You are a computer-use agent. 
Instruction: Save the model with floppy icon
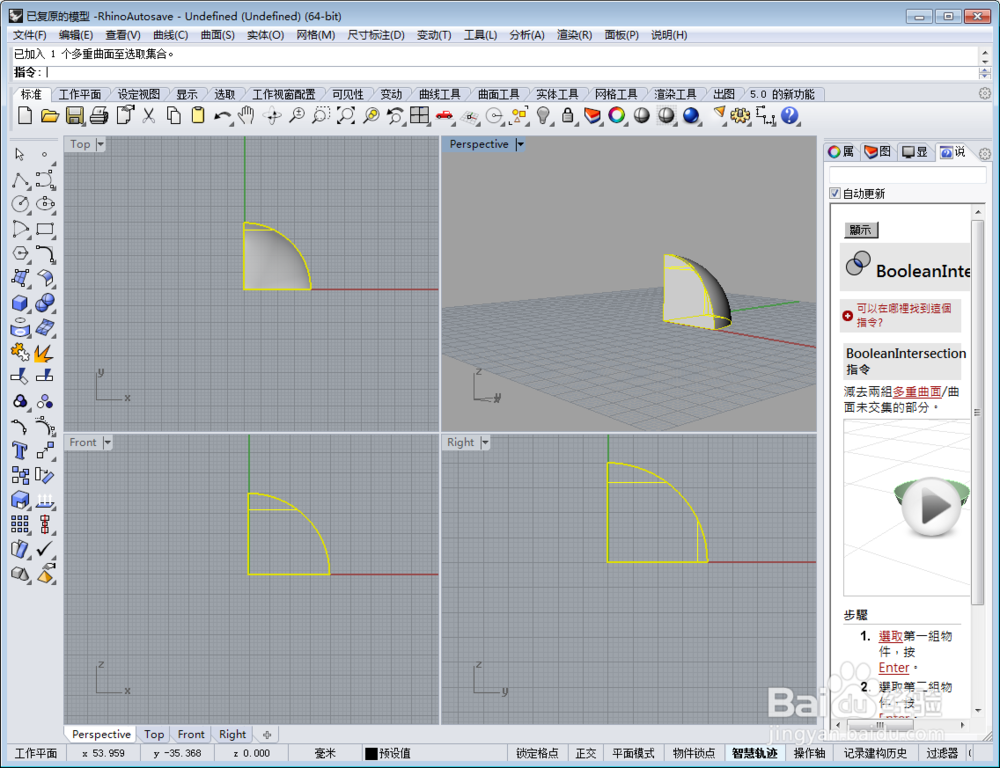click(x=75, y=115)
